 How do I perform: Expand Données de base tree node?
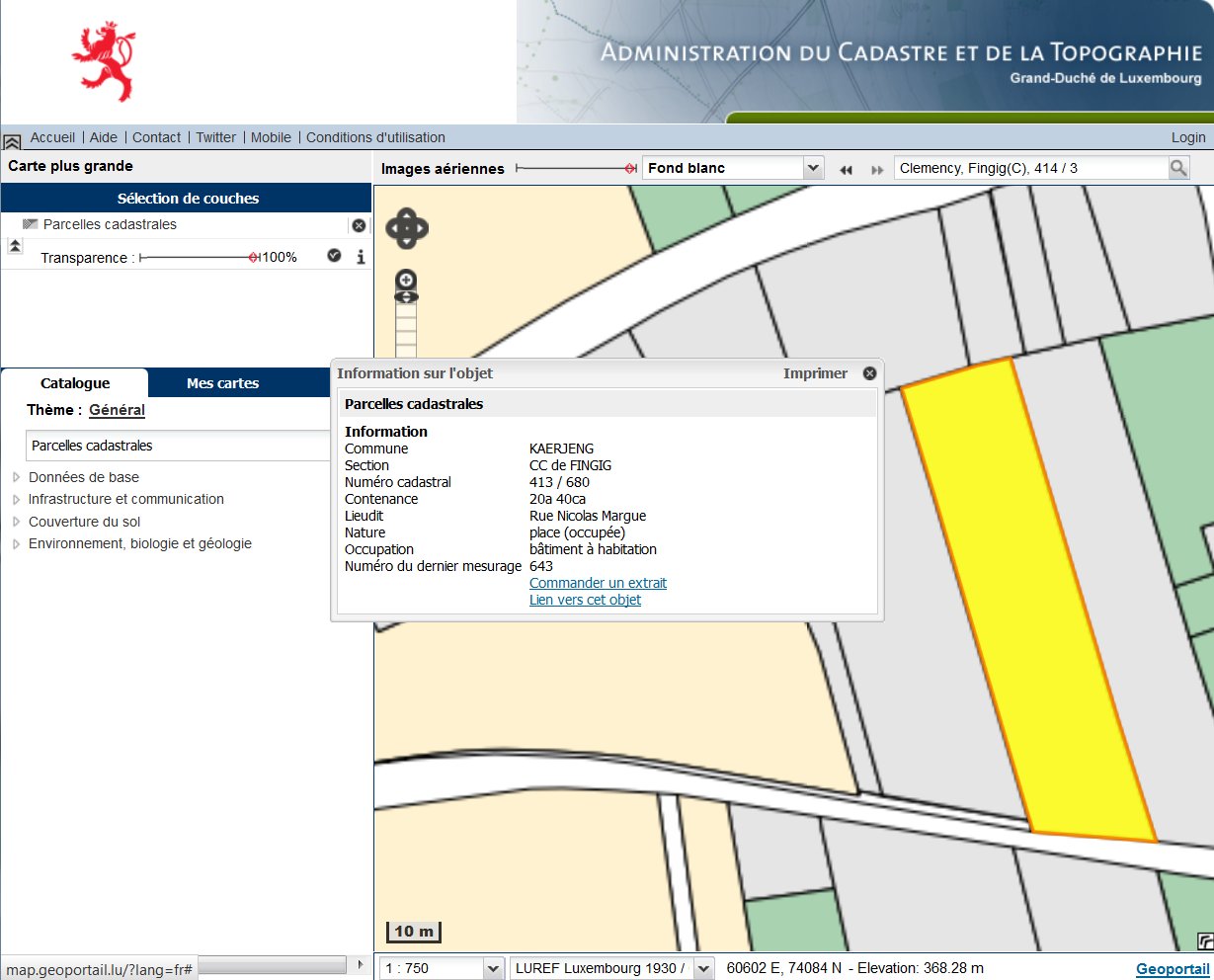17,477
